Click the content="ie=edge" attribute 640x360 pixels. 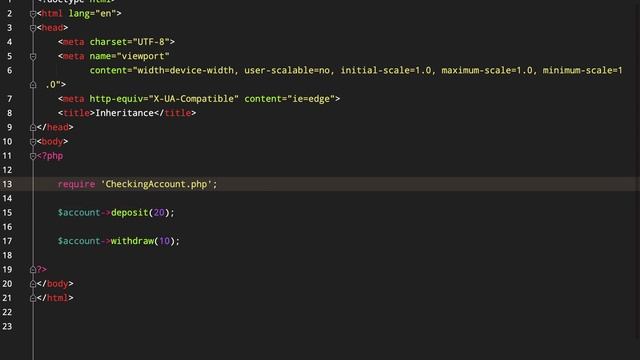click(289, 99)
